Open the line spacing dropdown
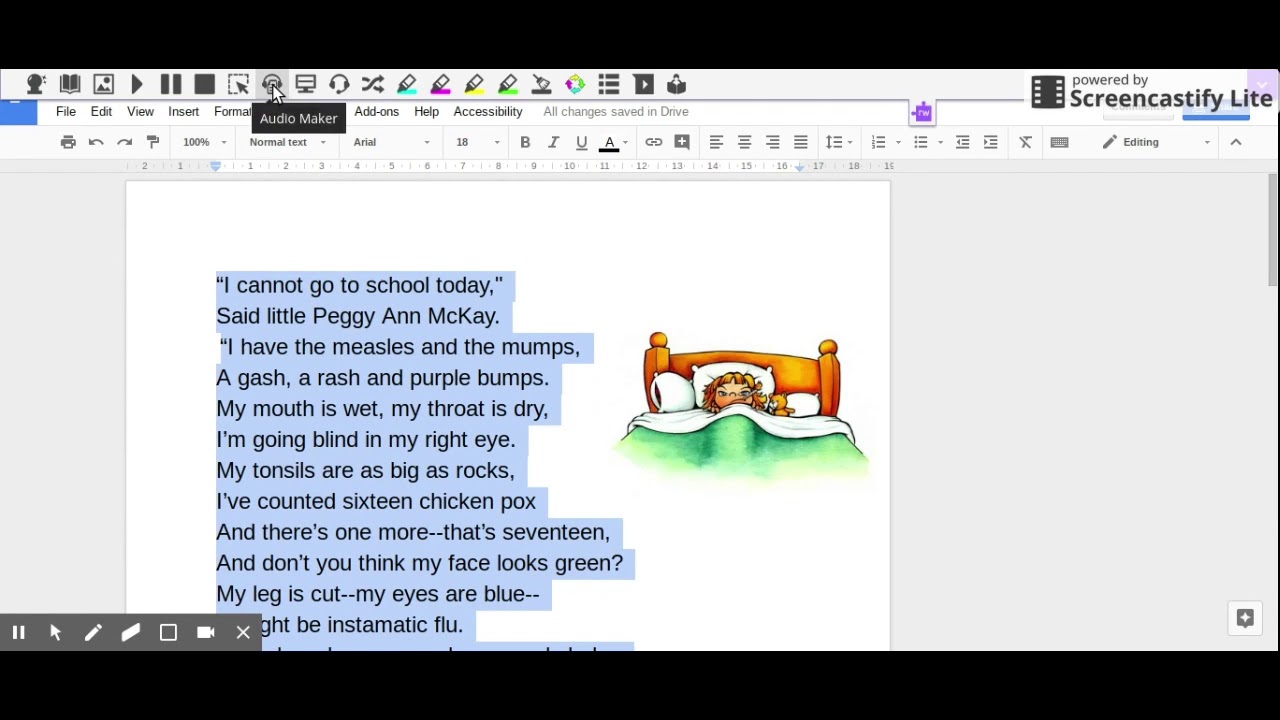 839,142
